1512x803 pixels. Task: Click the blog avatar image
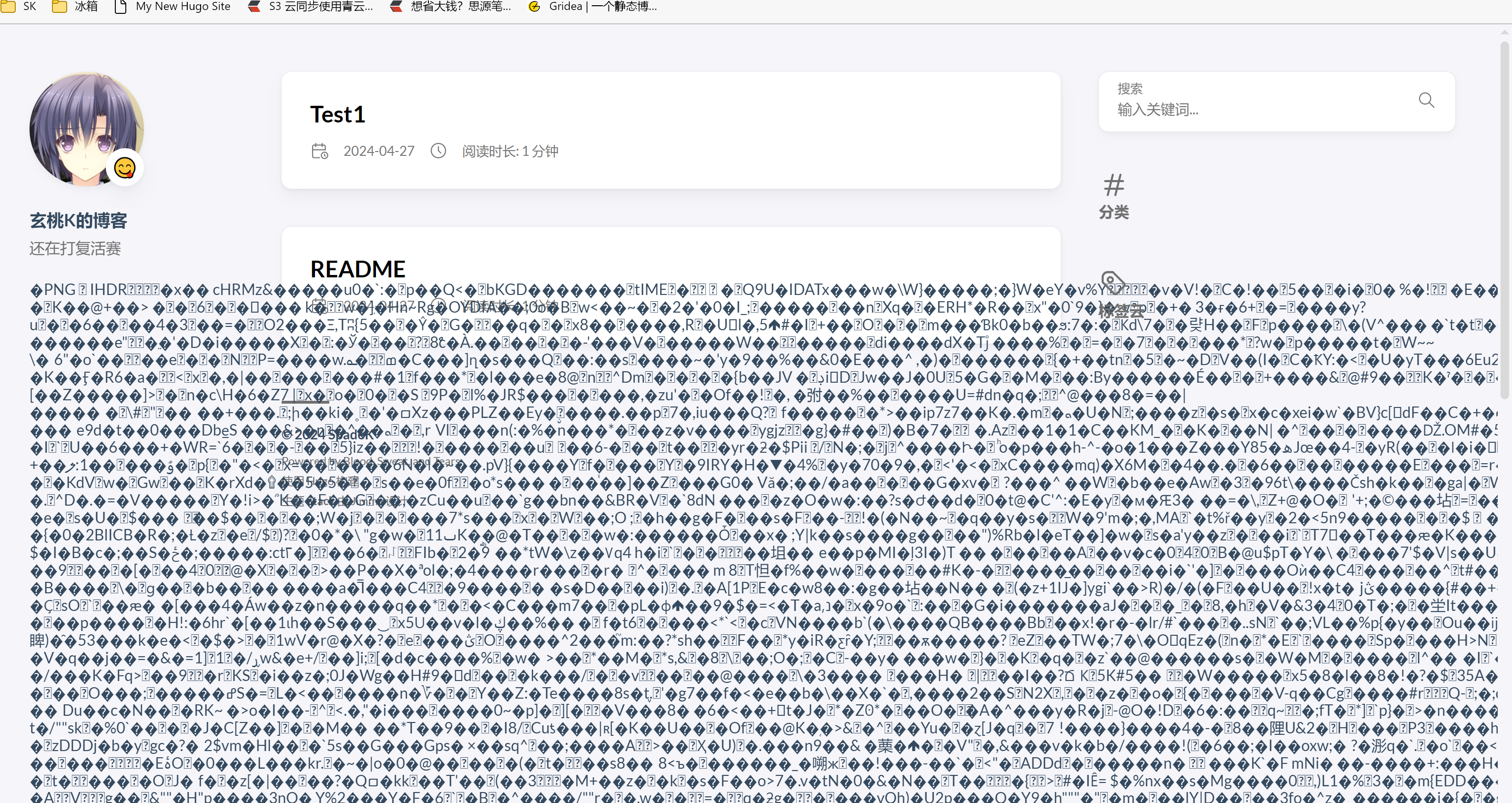[x=87, y=129]
